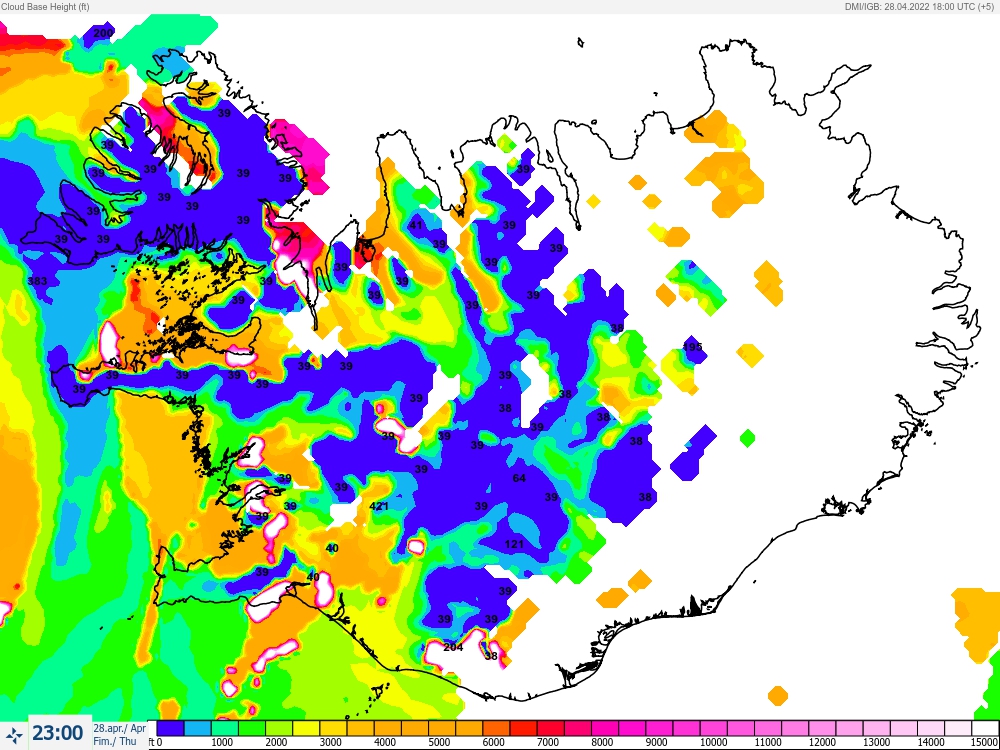Click the '10000' legend scale label
The width and height of the screenshot is (1000, 750).
pos(713,742)
